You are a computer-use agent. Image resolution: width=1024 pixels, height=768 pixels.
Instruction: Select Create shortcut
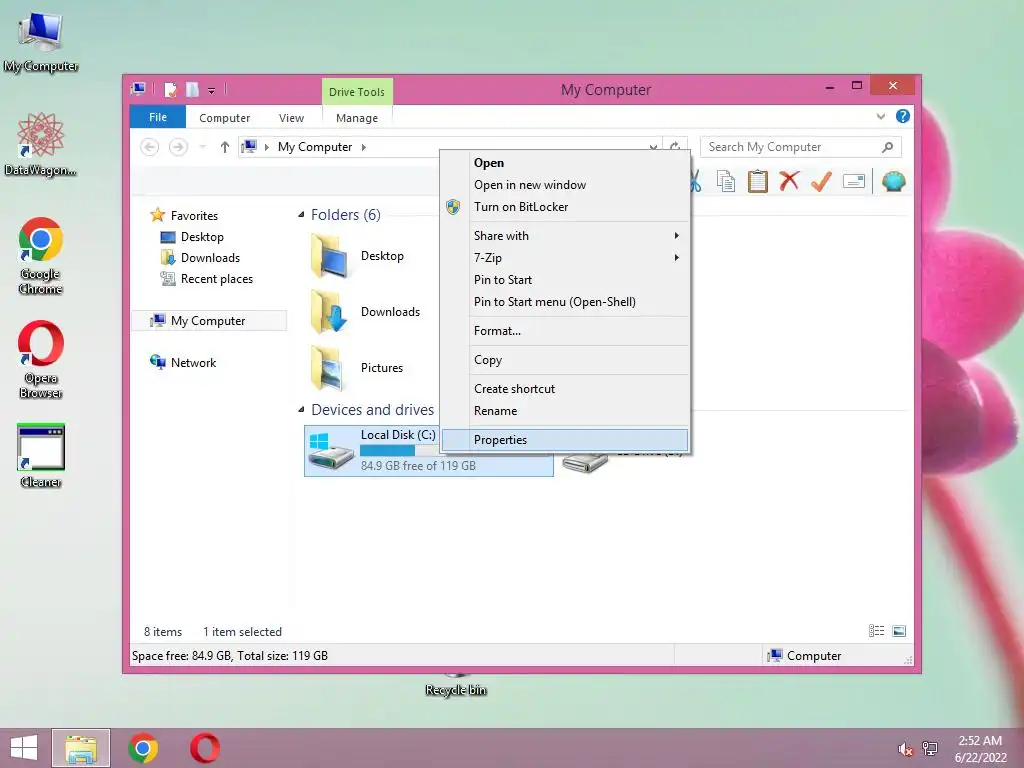pyautogui.click(x=566, y=389)
